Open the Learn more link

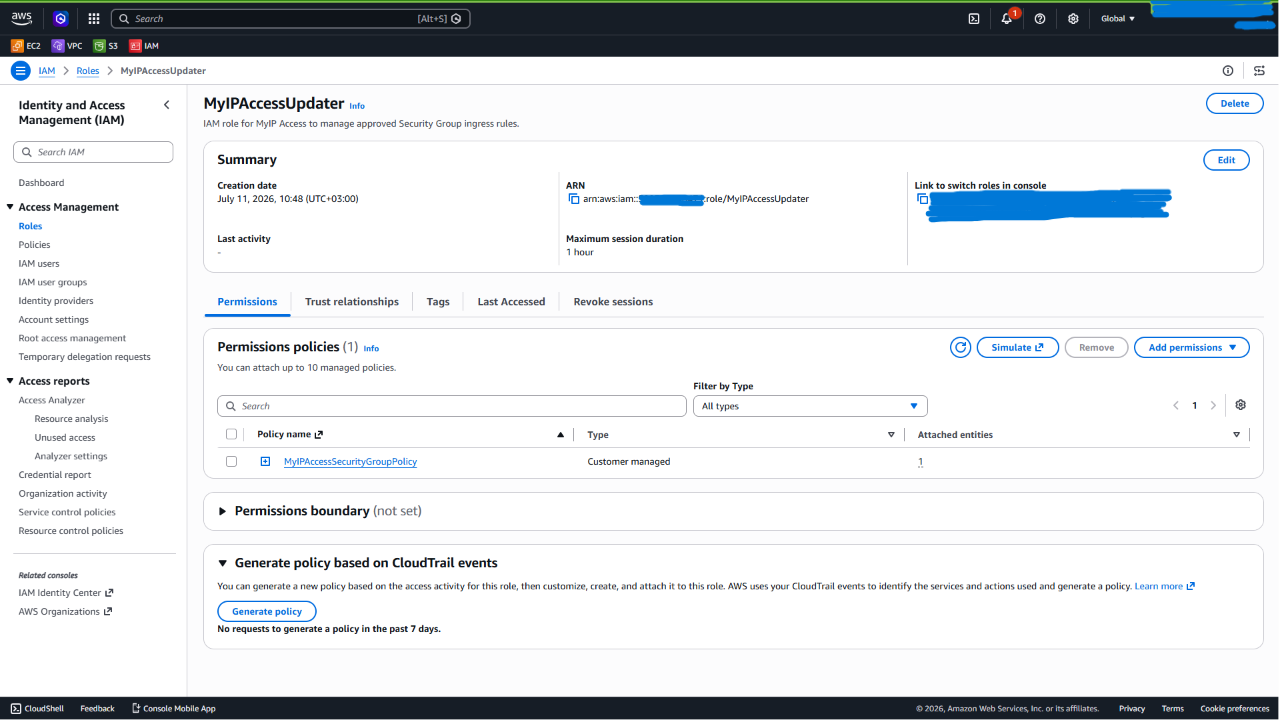point(1165,586)
